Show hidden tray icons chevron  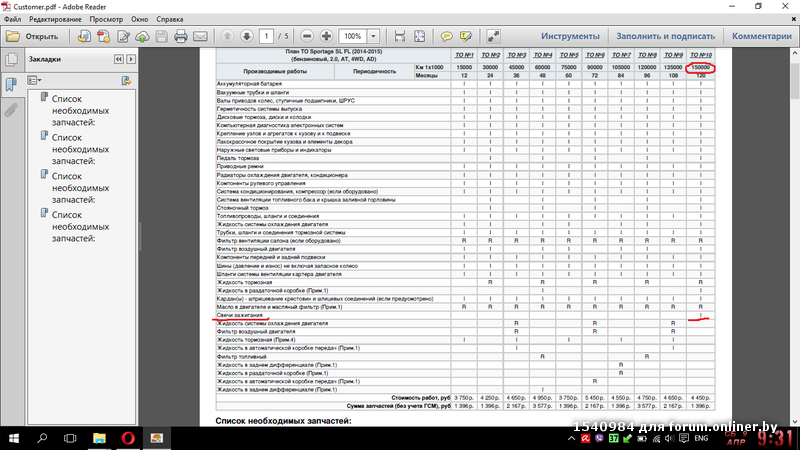(x=571, y=438)
